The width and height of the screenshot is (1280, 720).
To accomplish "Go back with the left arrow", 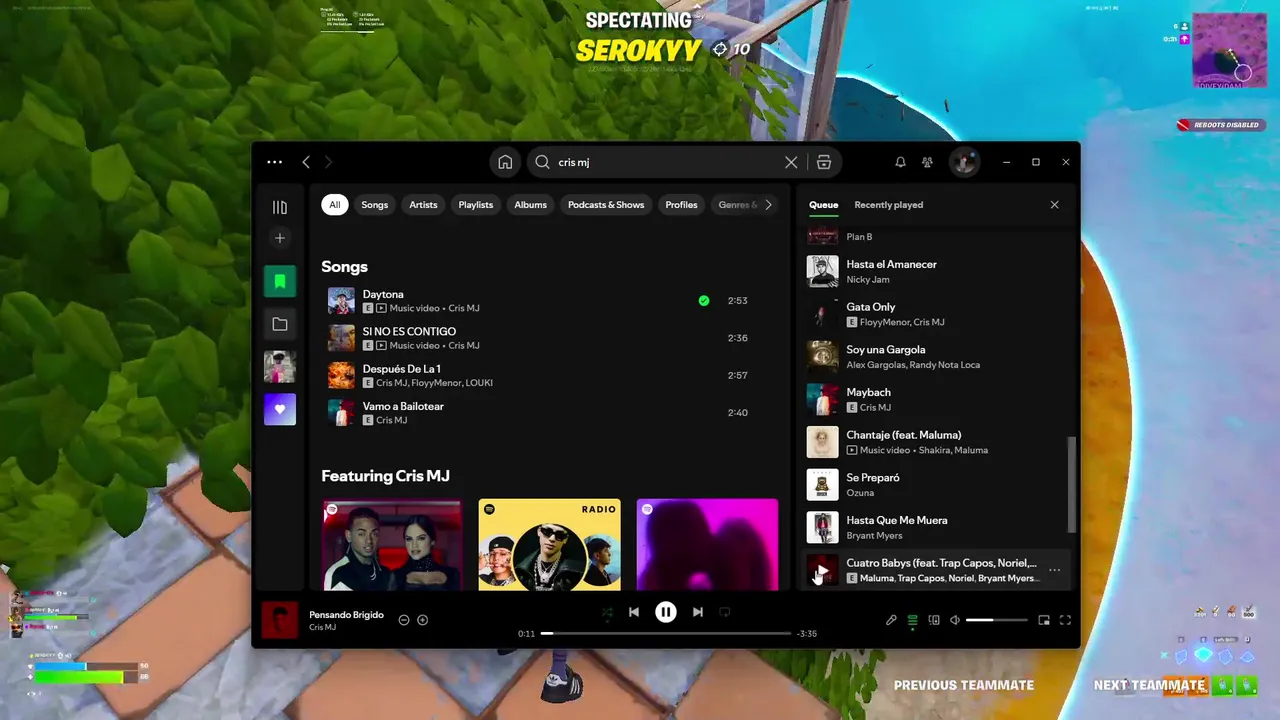I will pos(306,162).
